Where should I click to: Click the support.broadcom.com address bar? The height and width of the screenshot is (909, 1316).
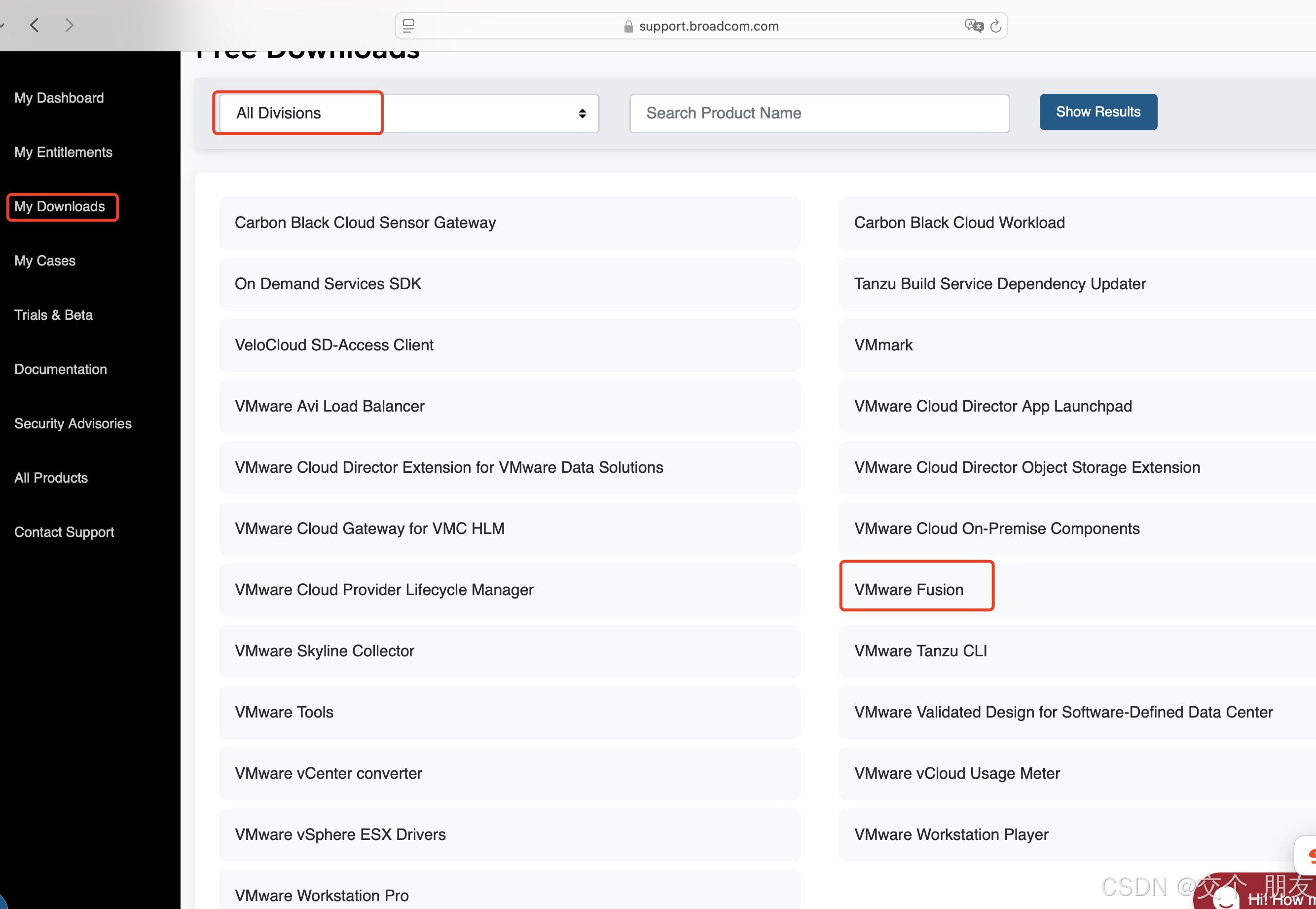click(708, 26)
